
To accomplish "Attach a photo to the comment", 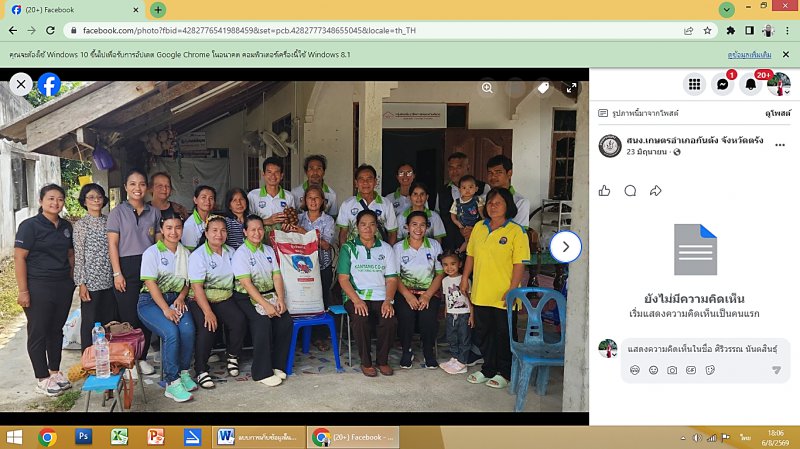I will (x=672, y=370).
